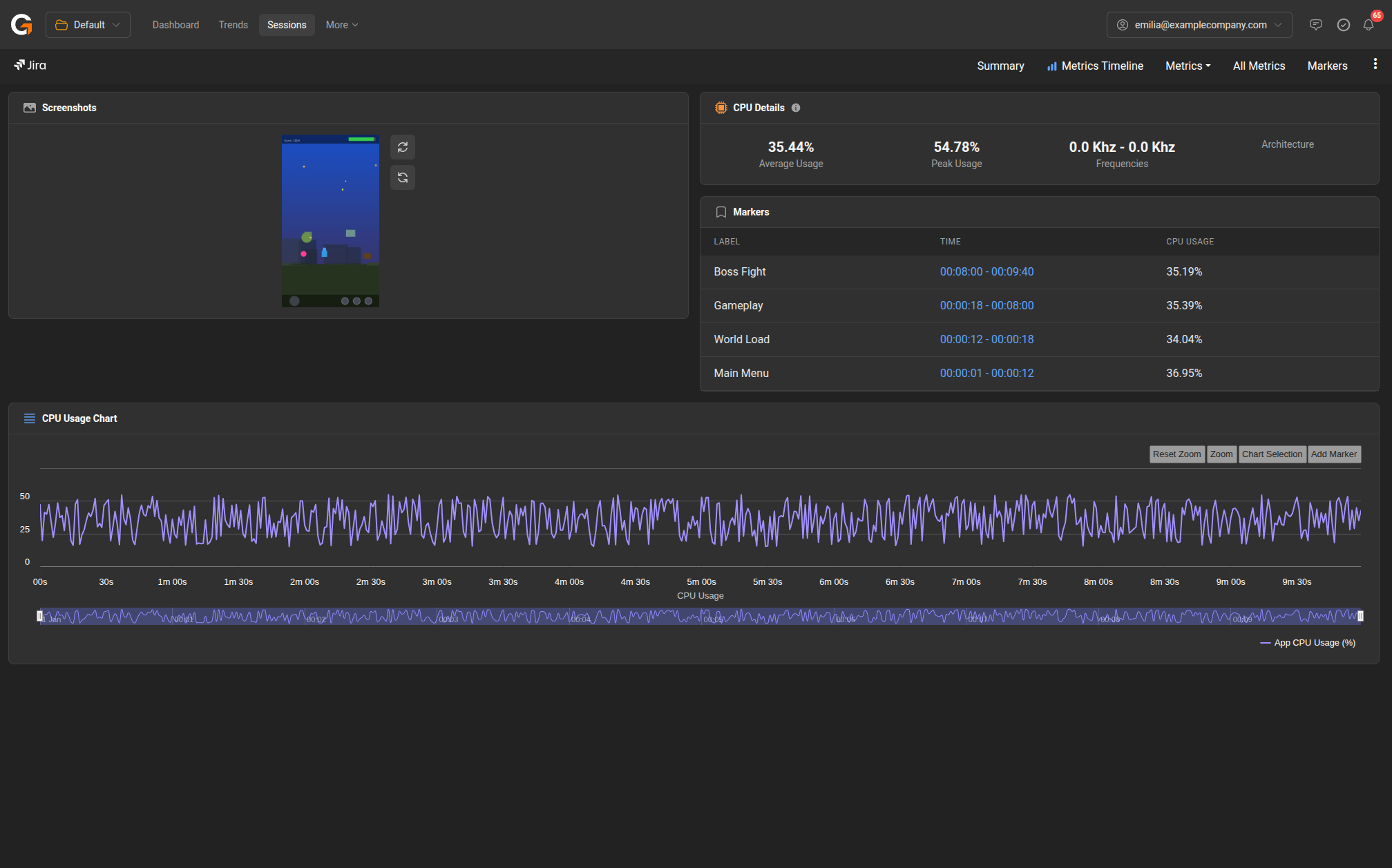Click the GameBench logo icon

(21, 25)
